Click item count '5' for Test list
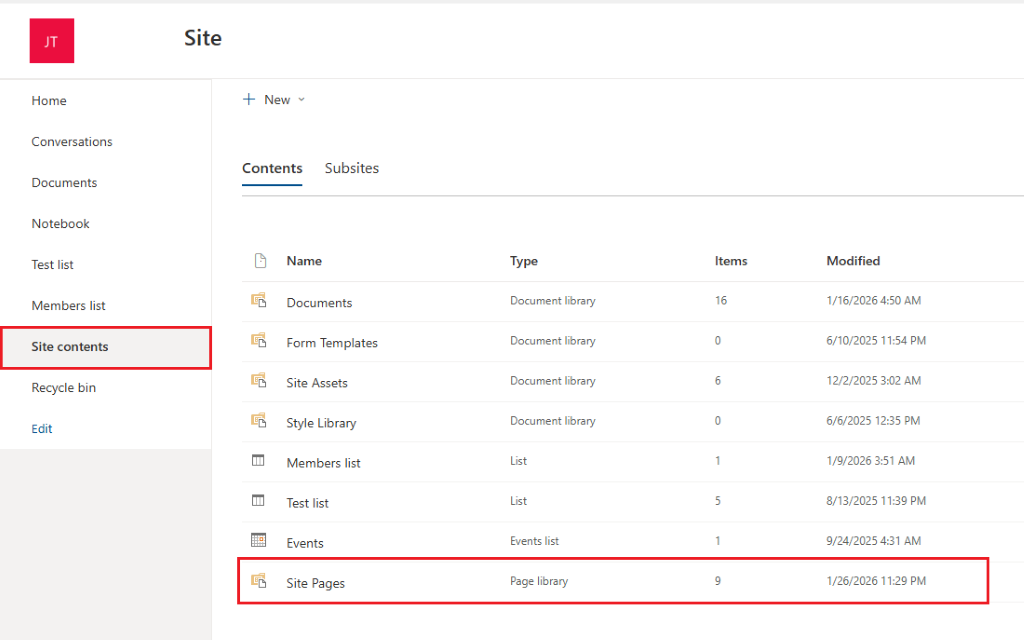The width and height of the screenshot is (1024, 640). (x=718, y=500)
